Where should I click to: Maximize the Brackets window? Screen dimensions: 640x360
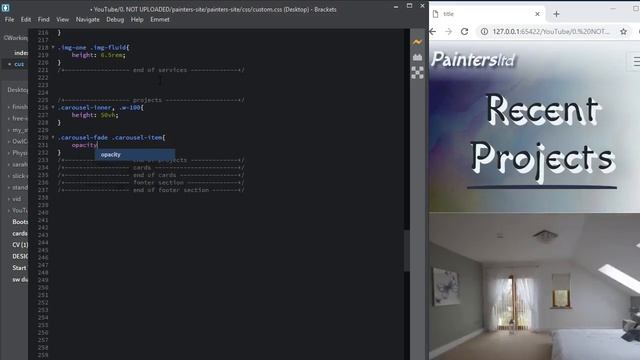click(x=409, y=6)
